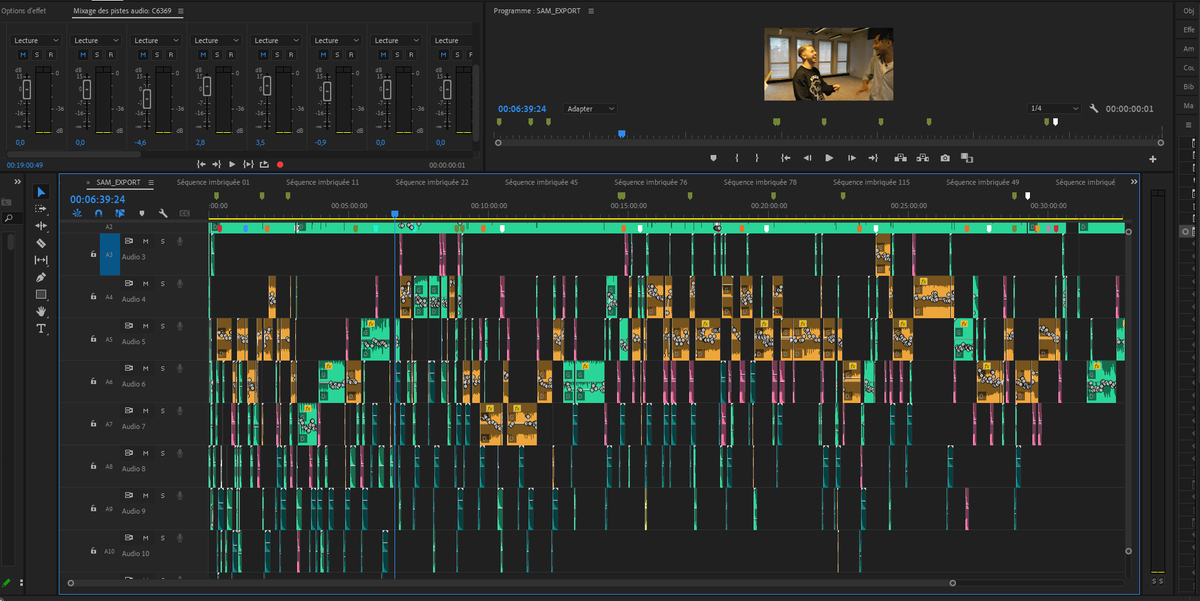Click the Extract button in Program monitor
Image resolution: width=1200 pixels, height=601 pixels.
(x=922, y=158)
